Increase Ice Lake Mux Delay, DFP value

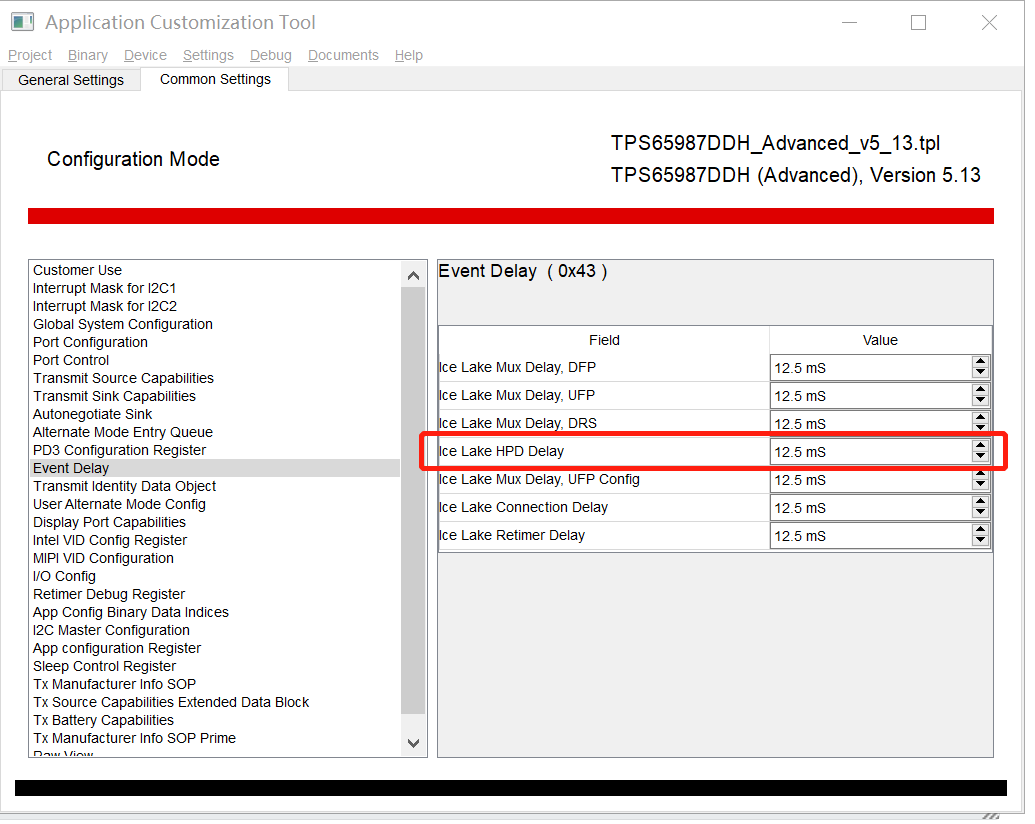click(980, 362)
